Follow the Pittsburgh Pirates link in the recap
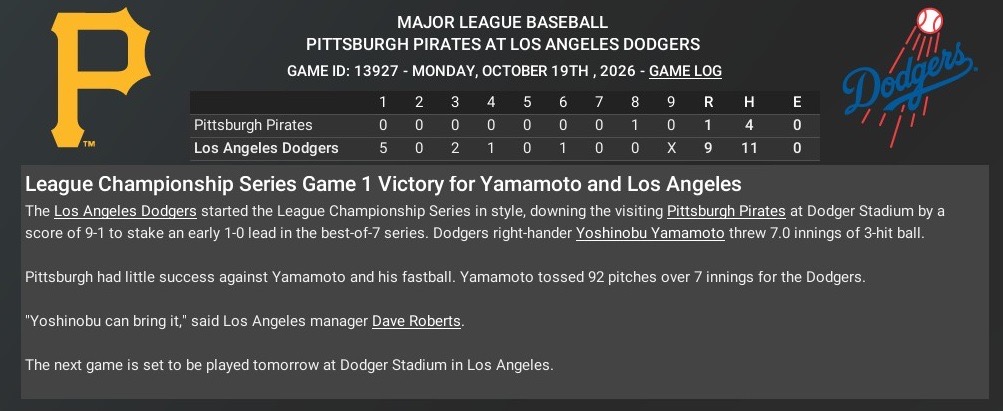 click(x=725, y=211)
